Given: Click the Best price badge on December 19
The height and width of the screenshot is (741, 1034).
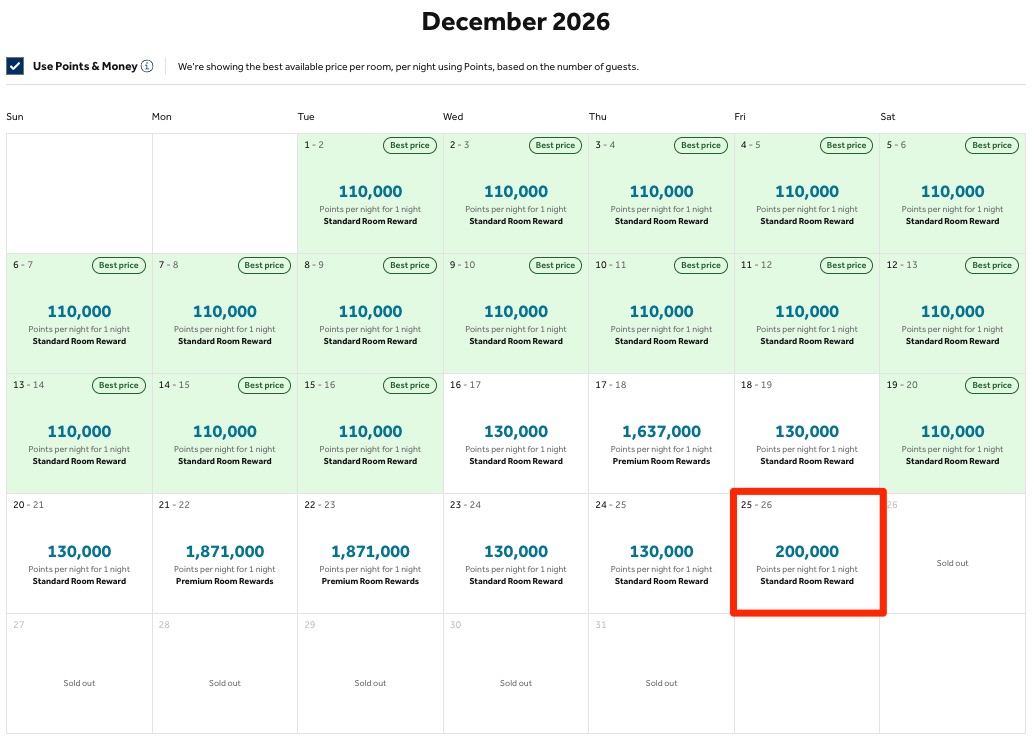Looking at the screenshot, I should click(x=991, y=385).
